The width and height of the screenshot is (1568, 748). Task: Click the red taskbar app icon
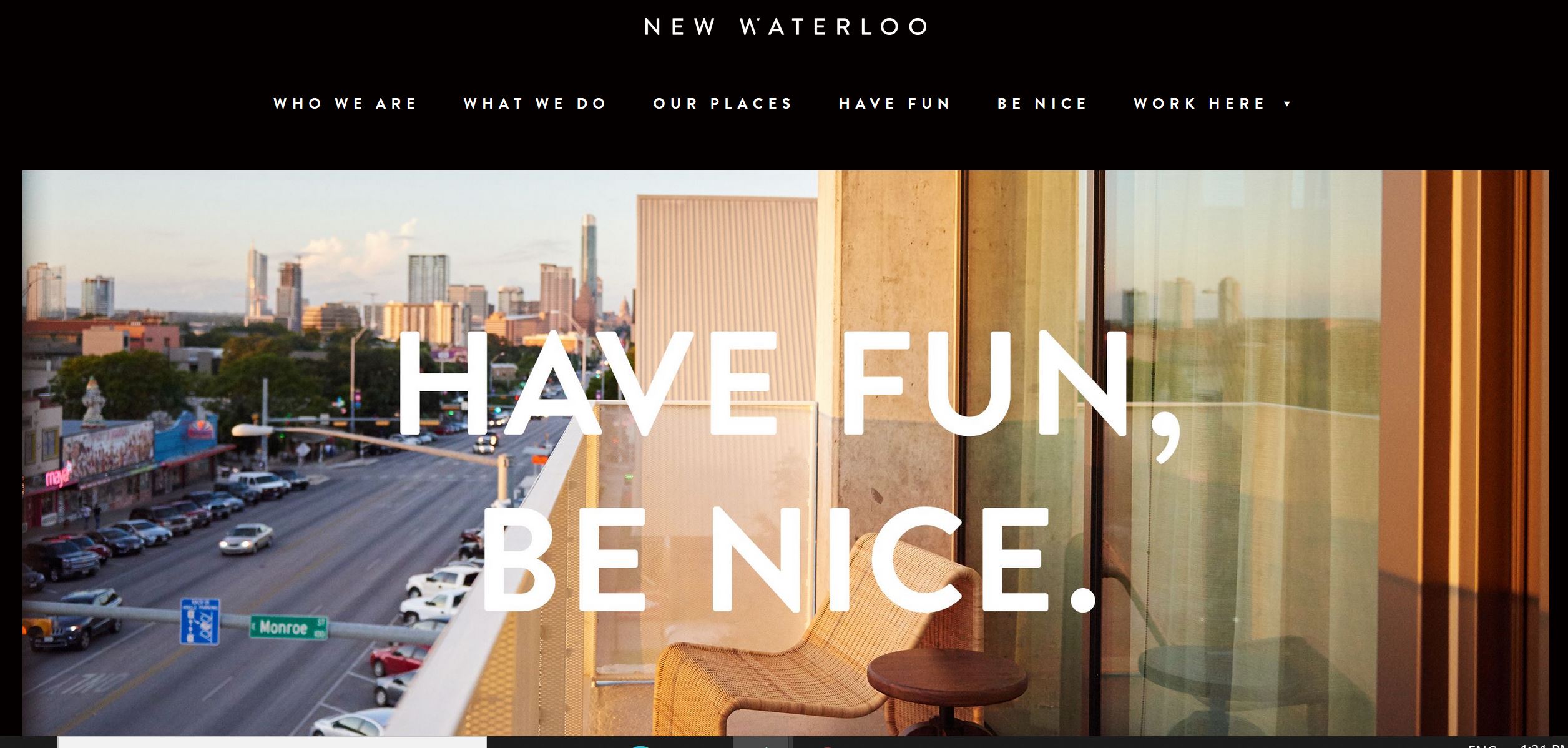coord(828,746)
